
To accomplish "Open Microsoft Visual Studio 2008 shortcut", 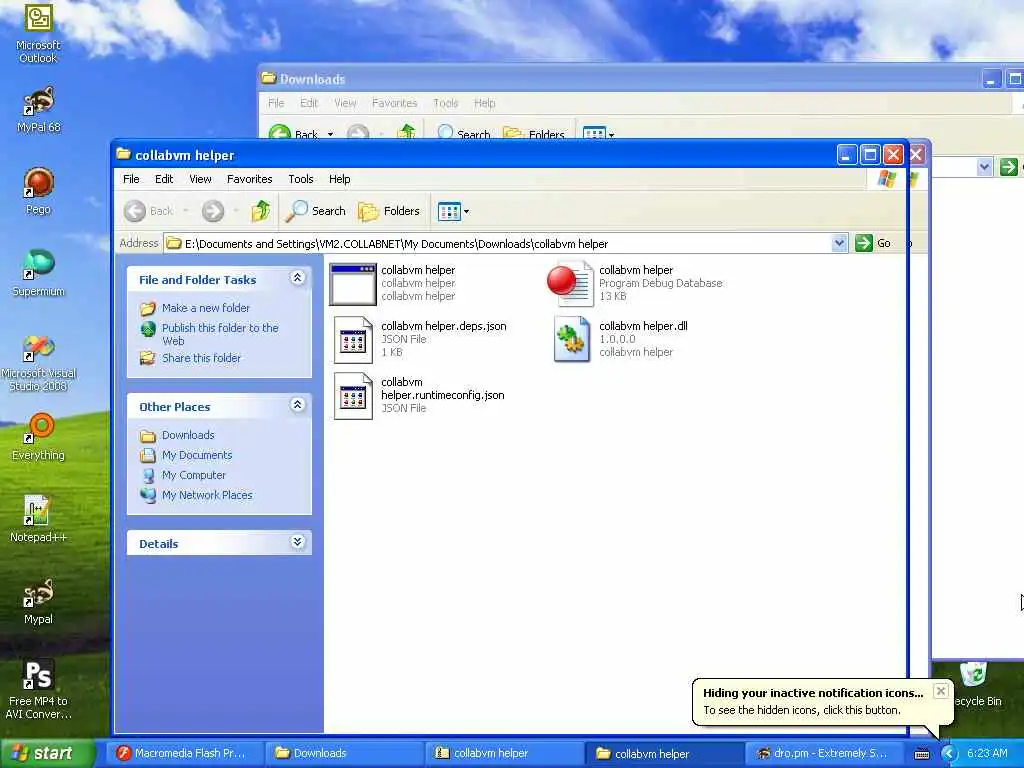I will tap(38, 363).
